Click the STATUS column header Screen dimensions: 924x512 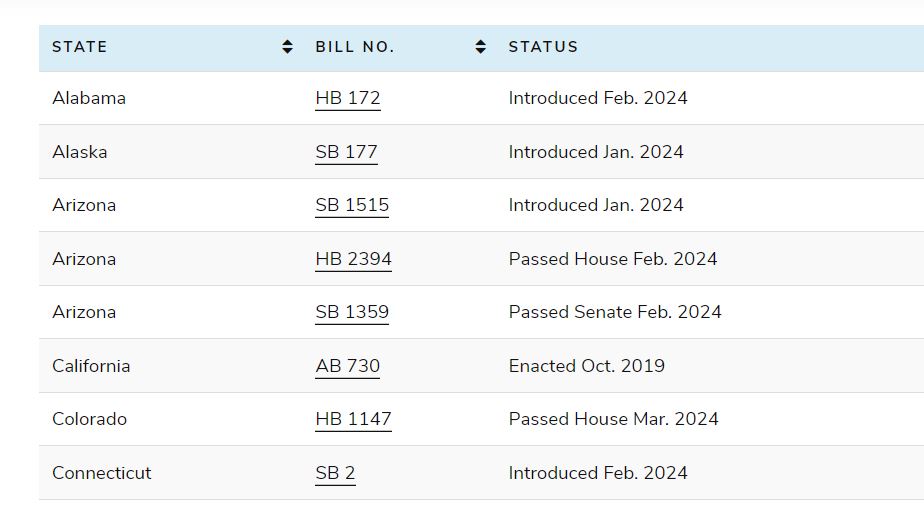543,47
